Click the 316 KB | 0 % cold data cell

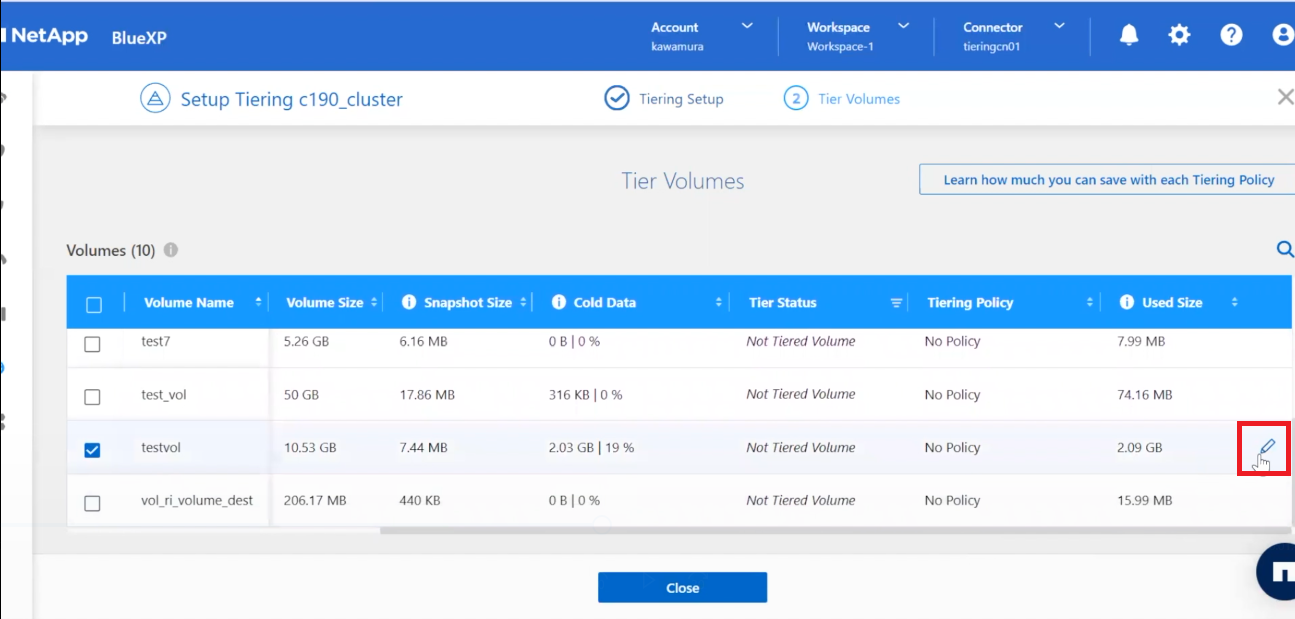[585, 394]
